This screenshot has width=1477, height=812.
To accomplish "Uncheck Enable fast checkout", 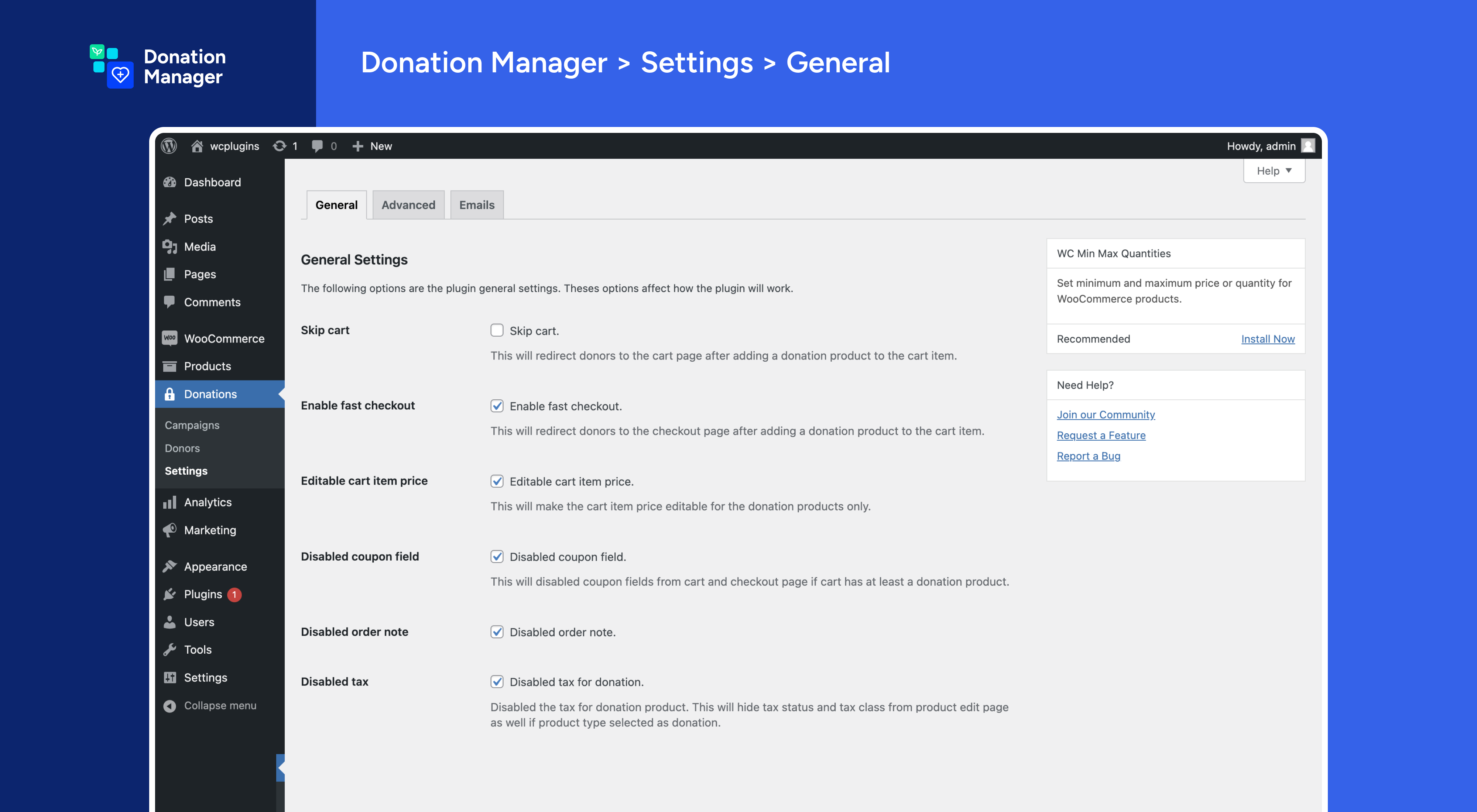I will click(x=497, y=406).
